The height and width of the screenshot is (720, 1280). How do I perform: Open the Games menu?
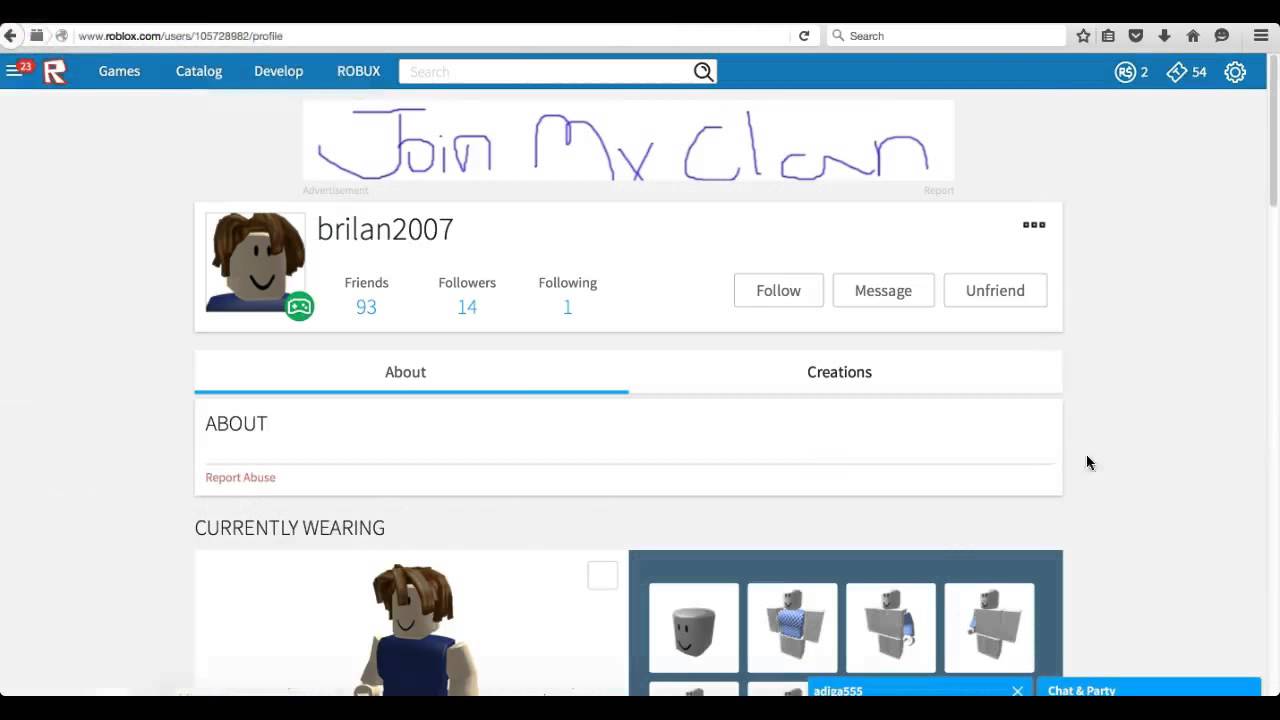pyautogui.click(x=119, y=71)
